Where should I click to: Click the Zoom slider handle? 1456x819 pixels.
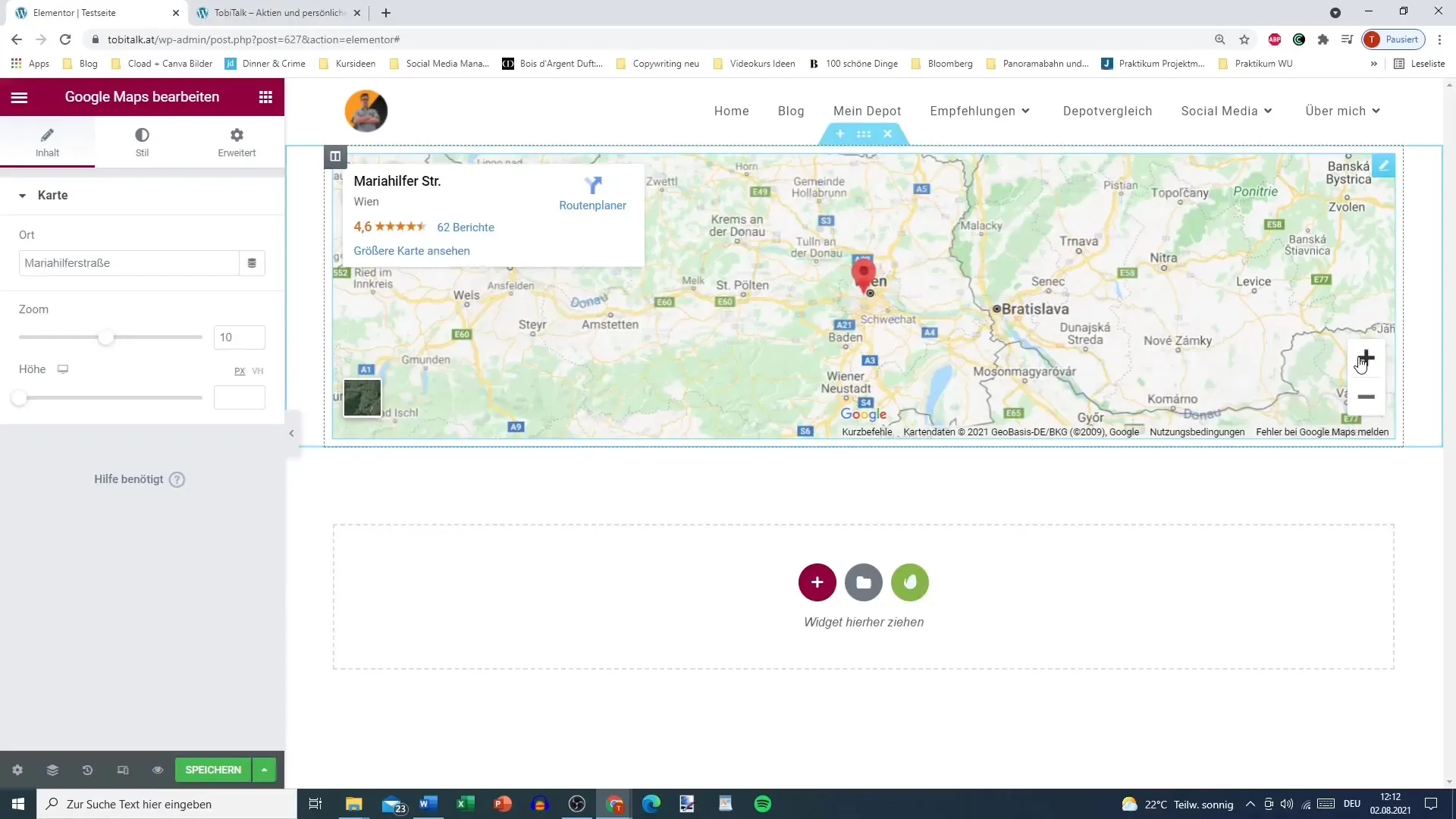coord(106,337)
